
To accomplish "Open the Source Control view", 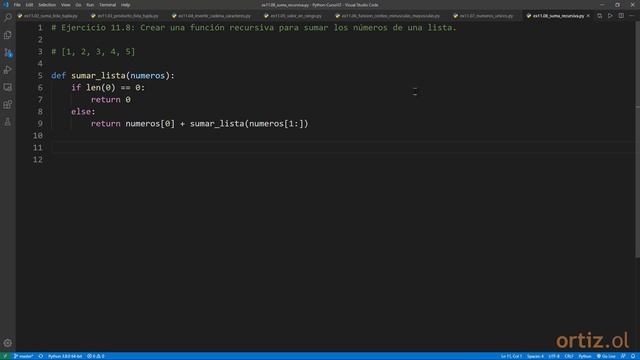I will tap(8, 53).
